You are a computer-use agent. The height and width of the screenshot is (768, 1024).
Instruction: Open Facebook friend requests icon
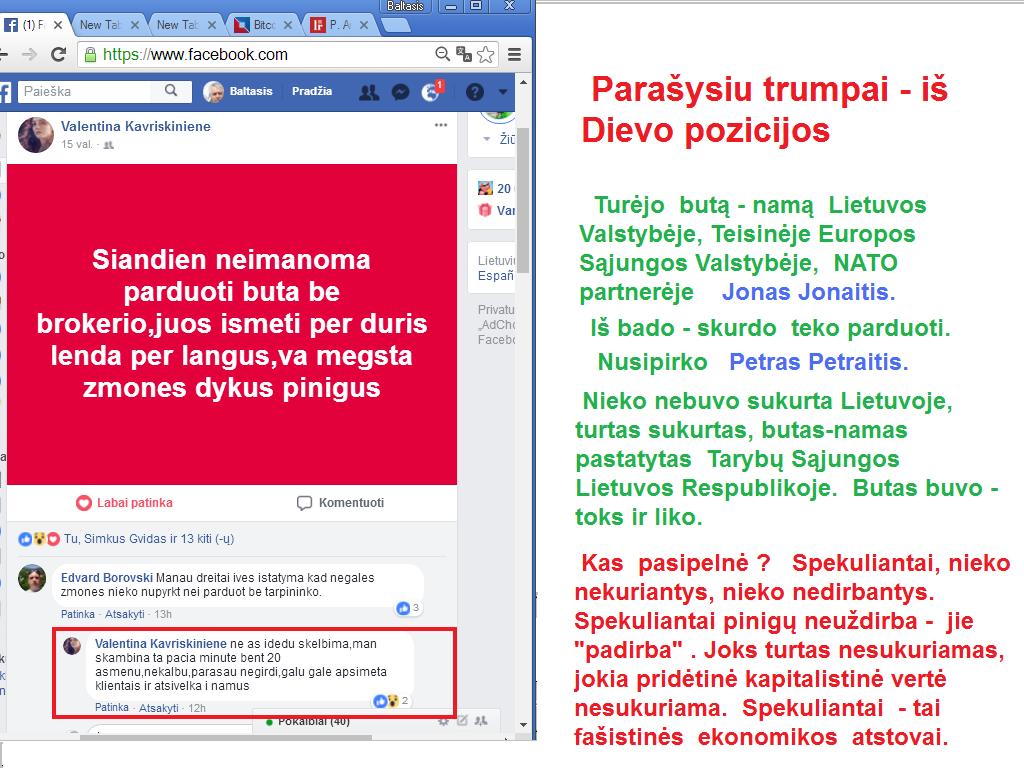pyautogui.click(x=368, y=92)
